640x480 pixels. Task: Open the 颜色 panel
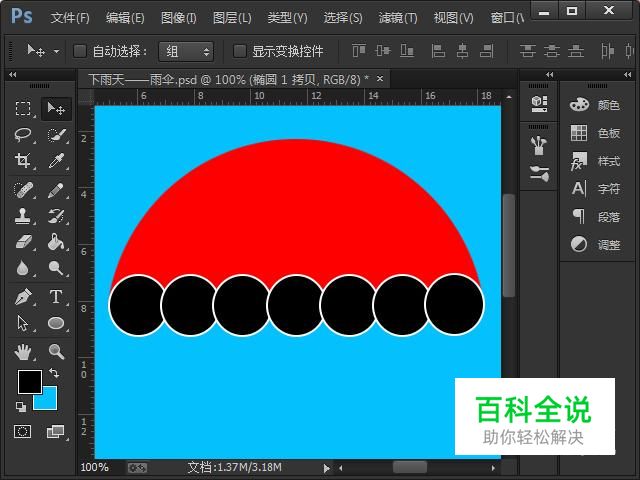tap(595, 105)
